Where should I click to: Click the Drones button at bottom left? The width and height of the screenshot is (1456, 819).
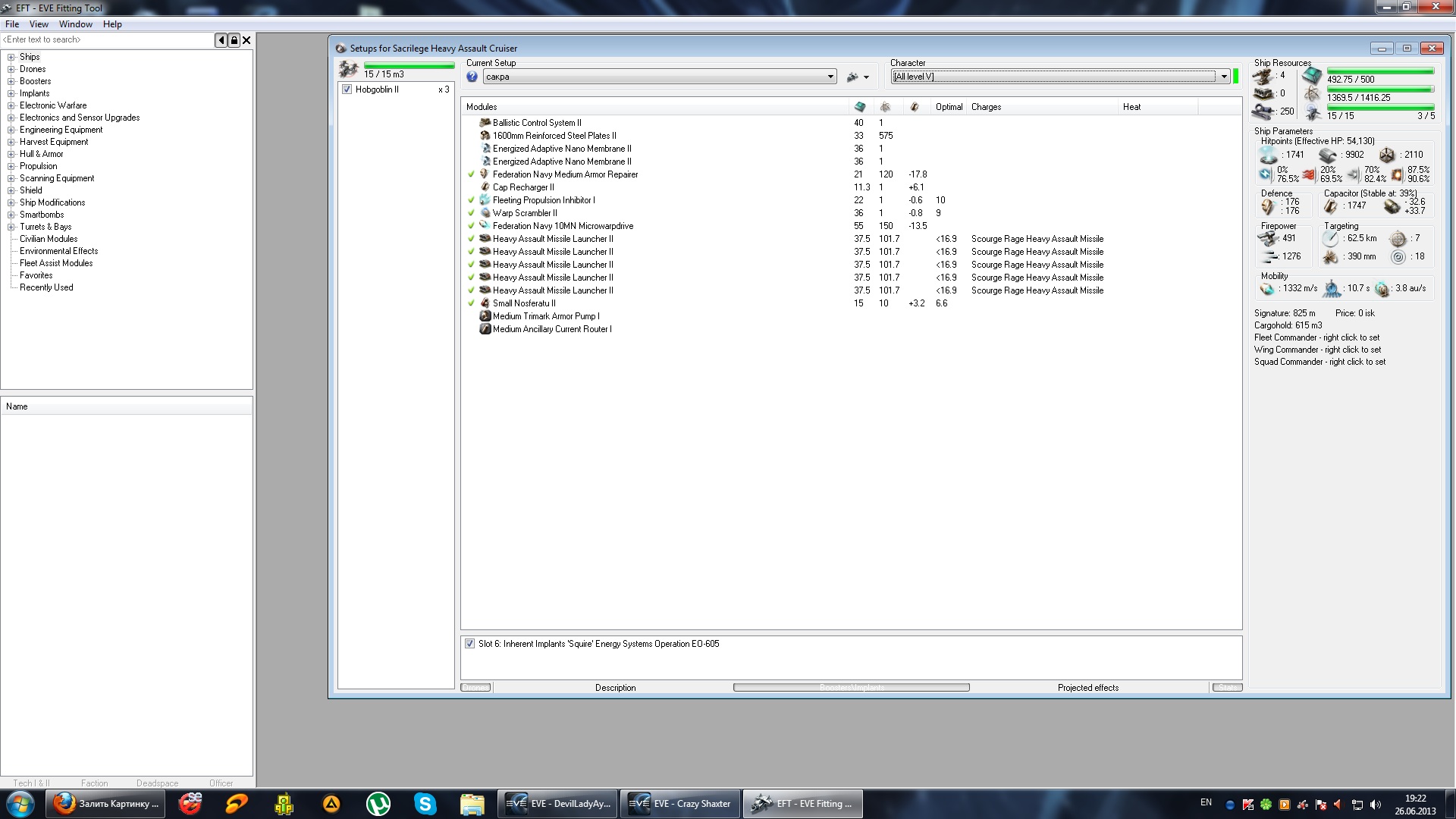(x=476, y=688)
